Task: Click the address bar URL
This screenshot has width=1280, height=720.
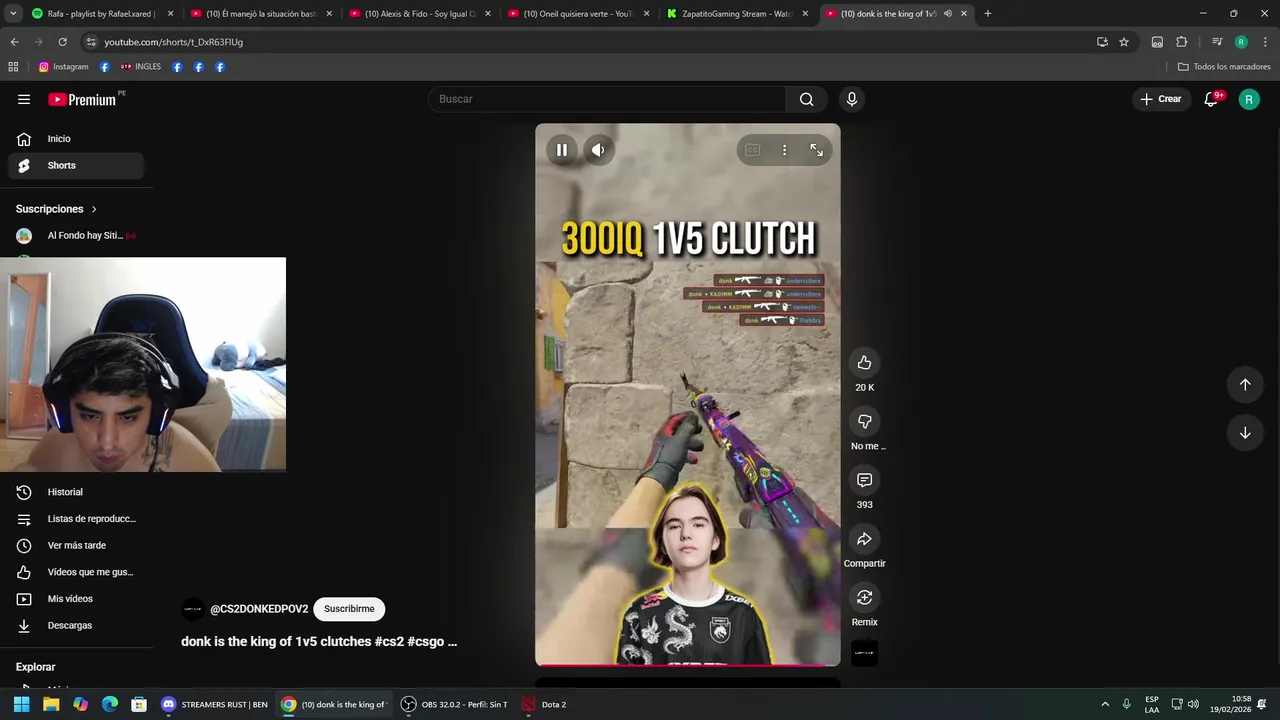Action: [x=174, y=42]
